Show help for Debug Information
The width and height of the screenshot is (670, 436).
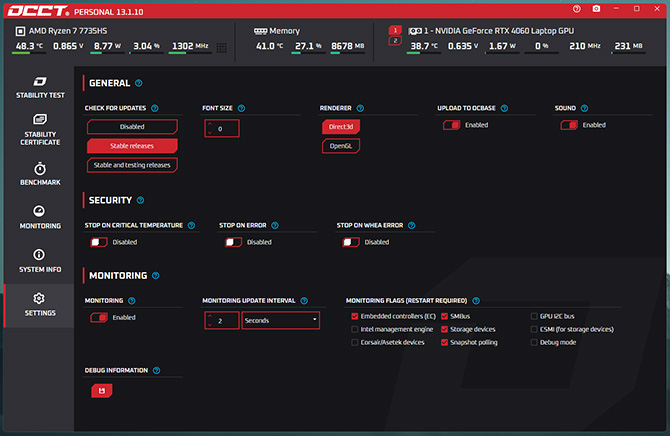(x=156, y=370)
